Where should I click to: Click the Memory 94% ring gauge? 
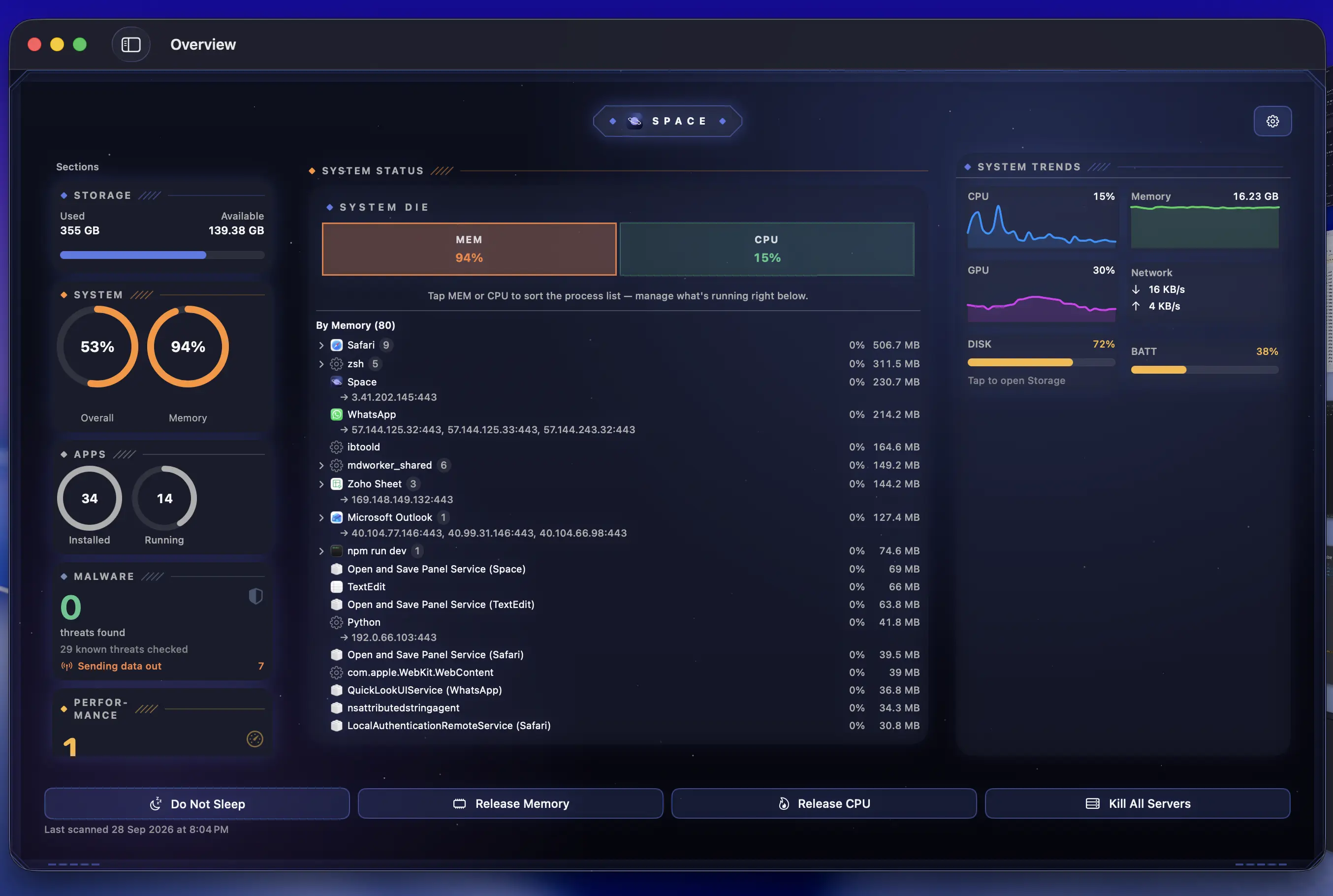coord(188,347)
